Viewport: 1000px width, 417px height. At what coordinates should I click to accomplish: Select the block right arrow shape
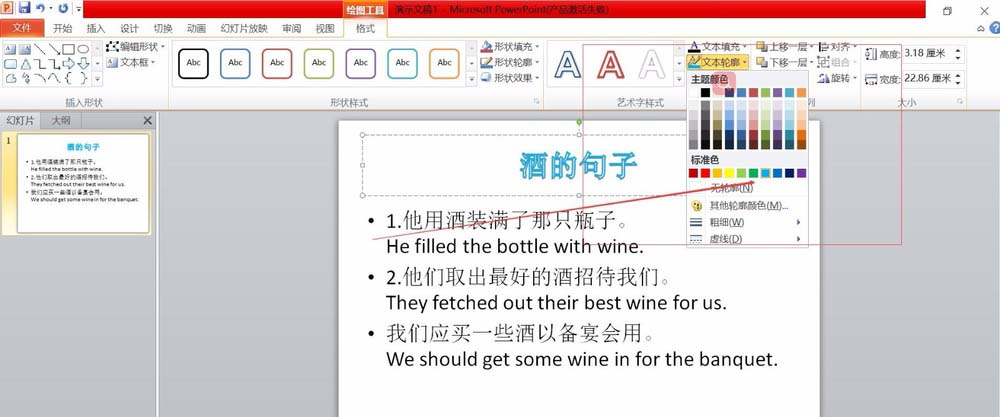coord(68,64)
